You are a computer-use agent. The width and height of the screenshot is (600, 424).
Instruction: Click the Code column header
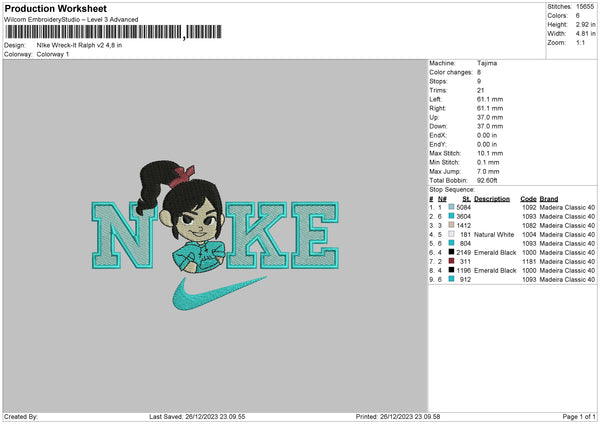click(x=528, y=199)
